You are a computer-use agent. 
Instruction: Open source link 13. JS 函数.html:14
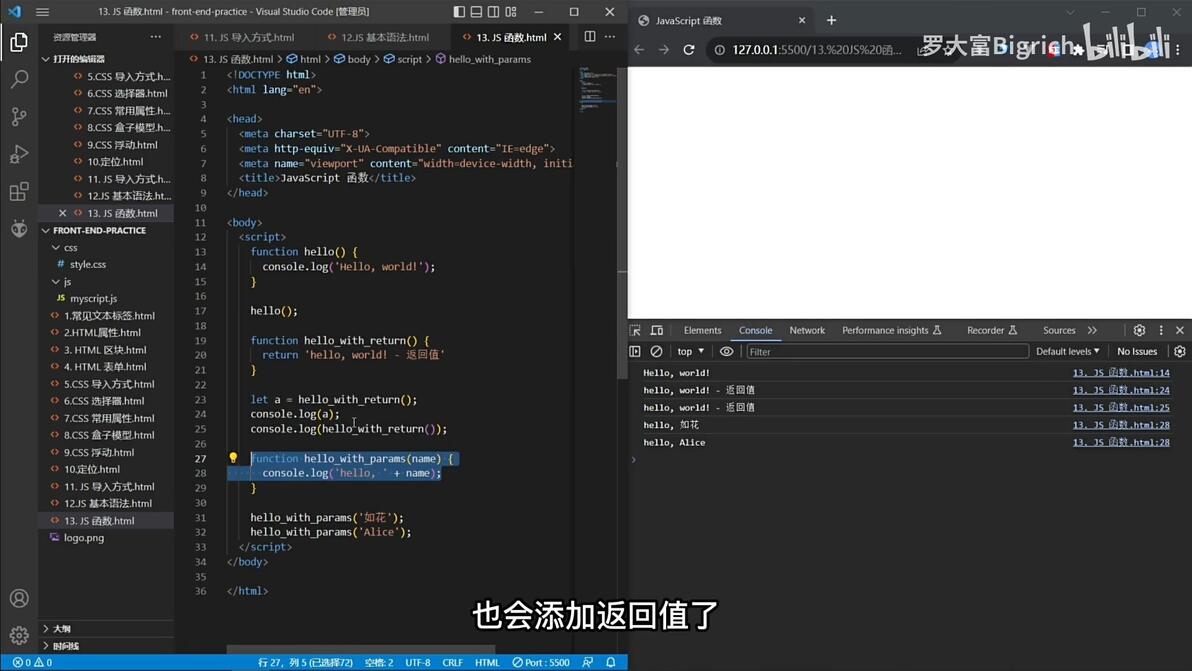pyautogui.click(x=1121, y=373)
